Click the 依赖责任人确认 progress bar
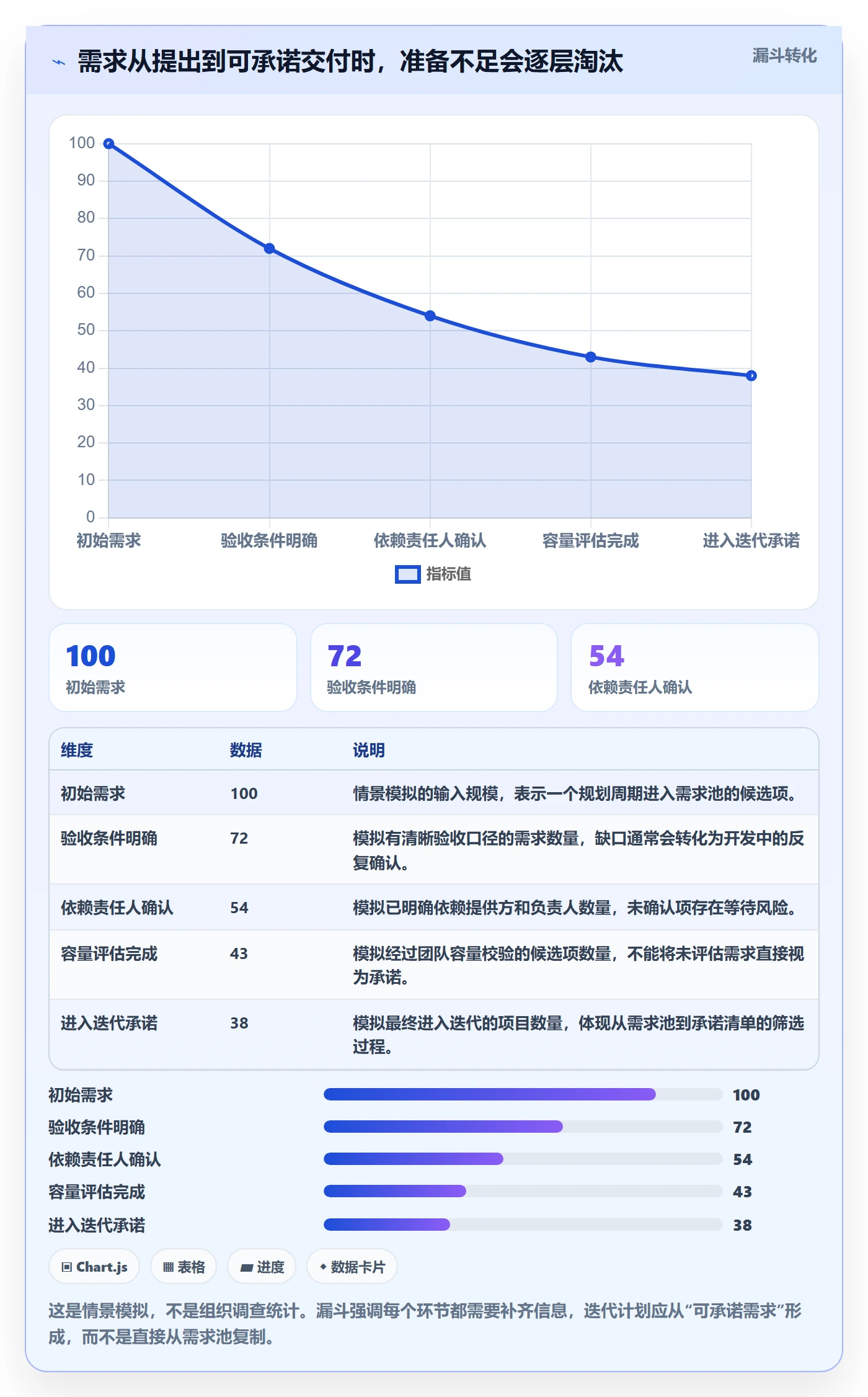Viewport: 868px width, 1397px height. [x=523, y=1159]
